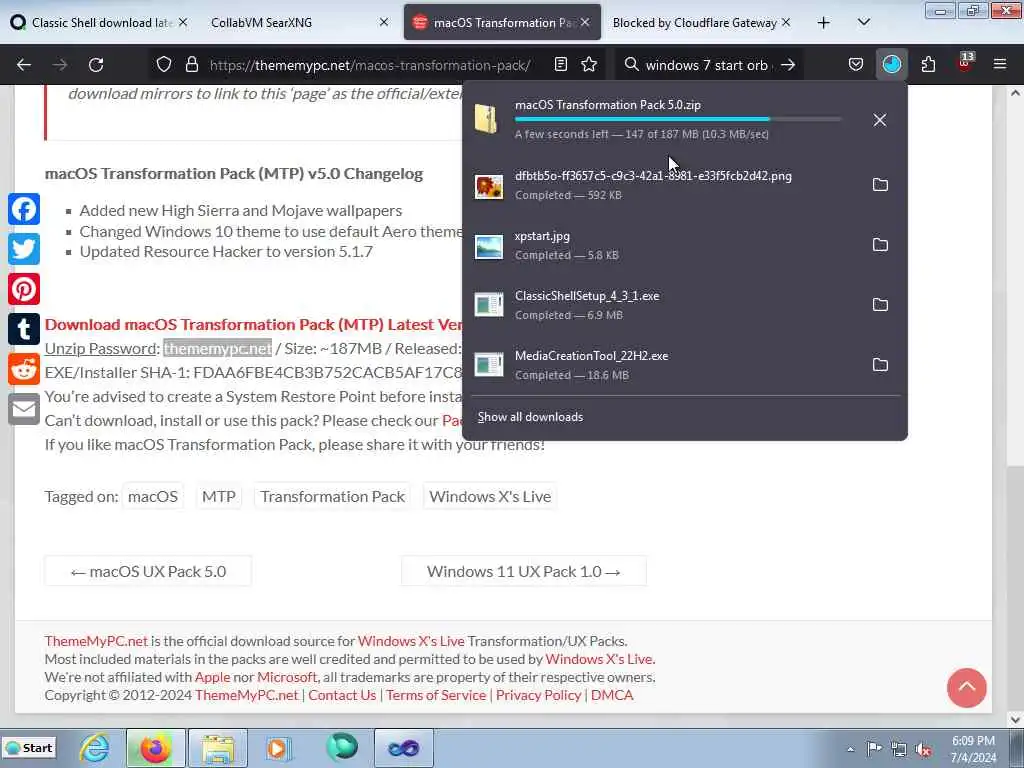Share the page on Tumblr

24,329
